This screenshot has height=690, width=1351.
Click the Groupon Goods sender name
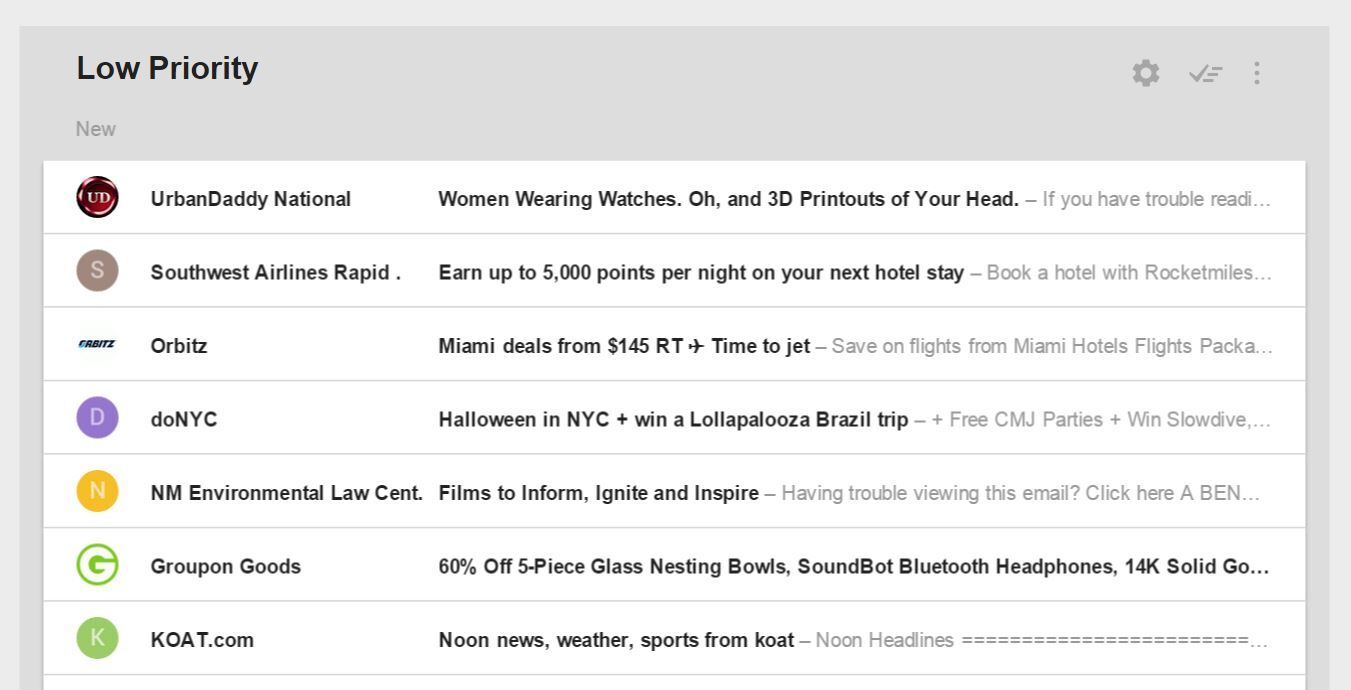click(225, 566)
